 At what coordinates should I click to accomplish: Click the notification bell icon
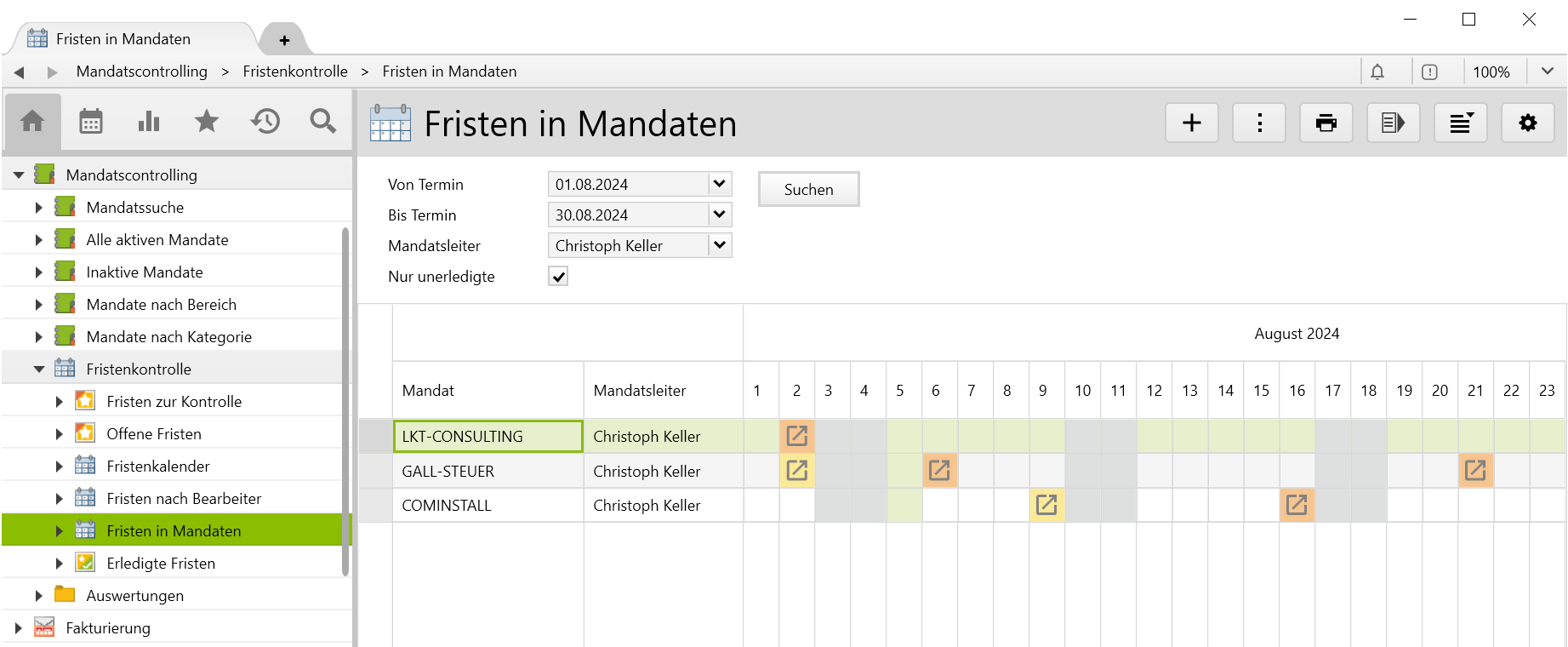tap(1377, 72)
